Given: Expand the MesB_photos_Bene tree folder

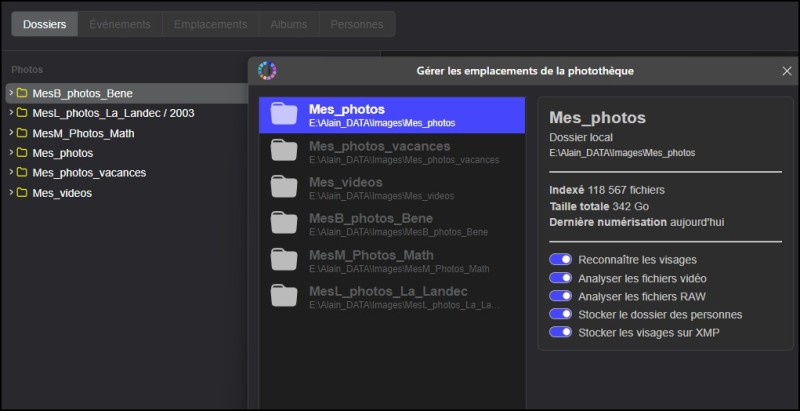Looking at the screenshot, I should point(11,93).
